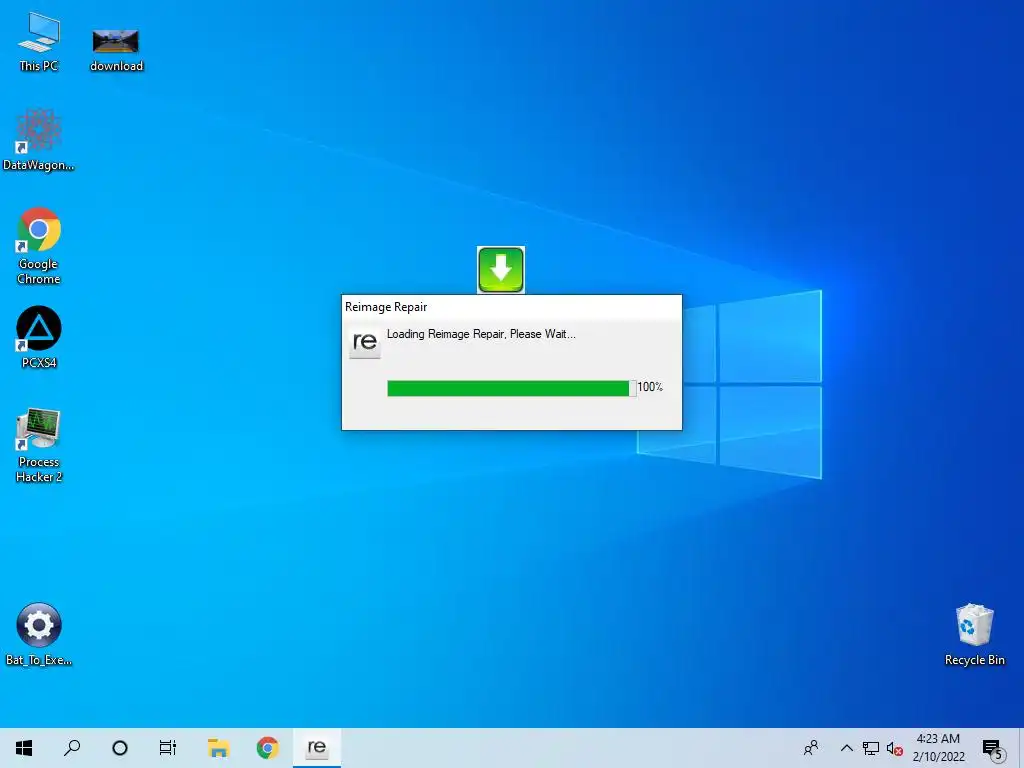The image size is (1024, 768).
Task: Open the network status tray icon
Action: click(x=871, y=748)
